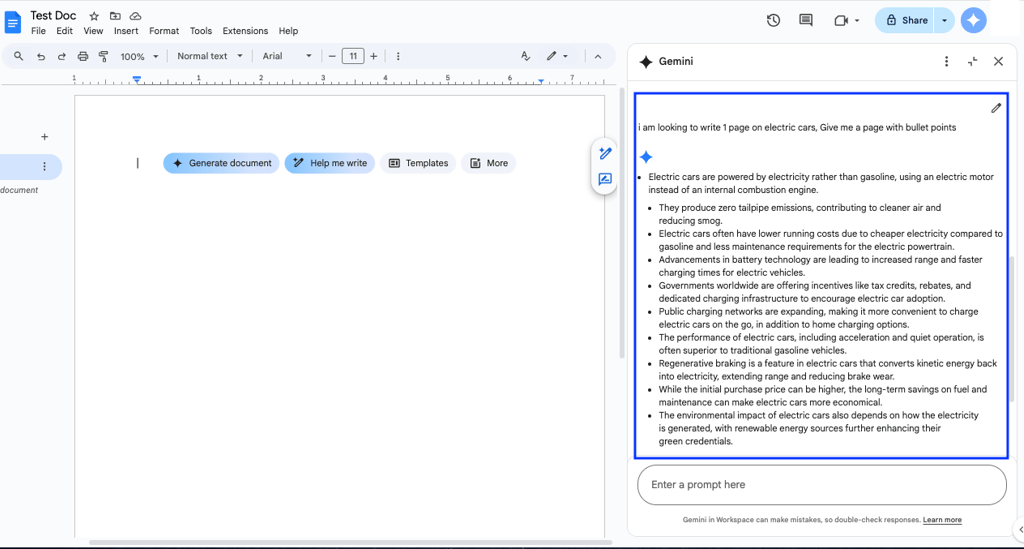Open the zoom 100% dropdown
Image resolution: width=1024 pixels, height=549 pixels.
tap(139, 57)
